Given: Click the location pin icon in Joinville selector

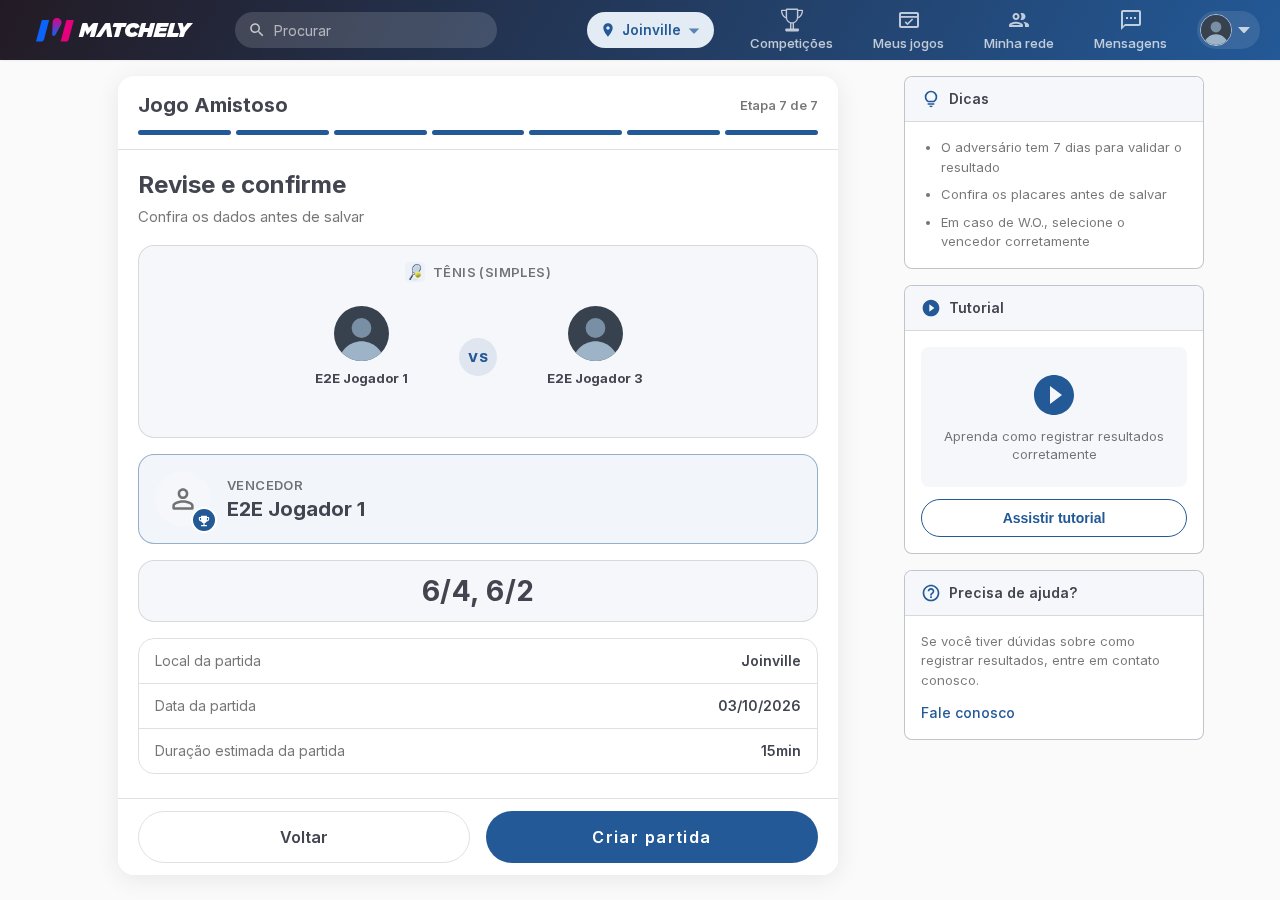Looking at the screenshot, I should tap(607, 30).
